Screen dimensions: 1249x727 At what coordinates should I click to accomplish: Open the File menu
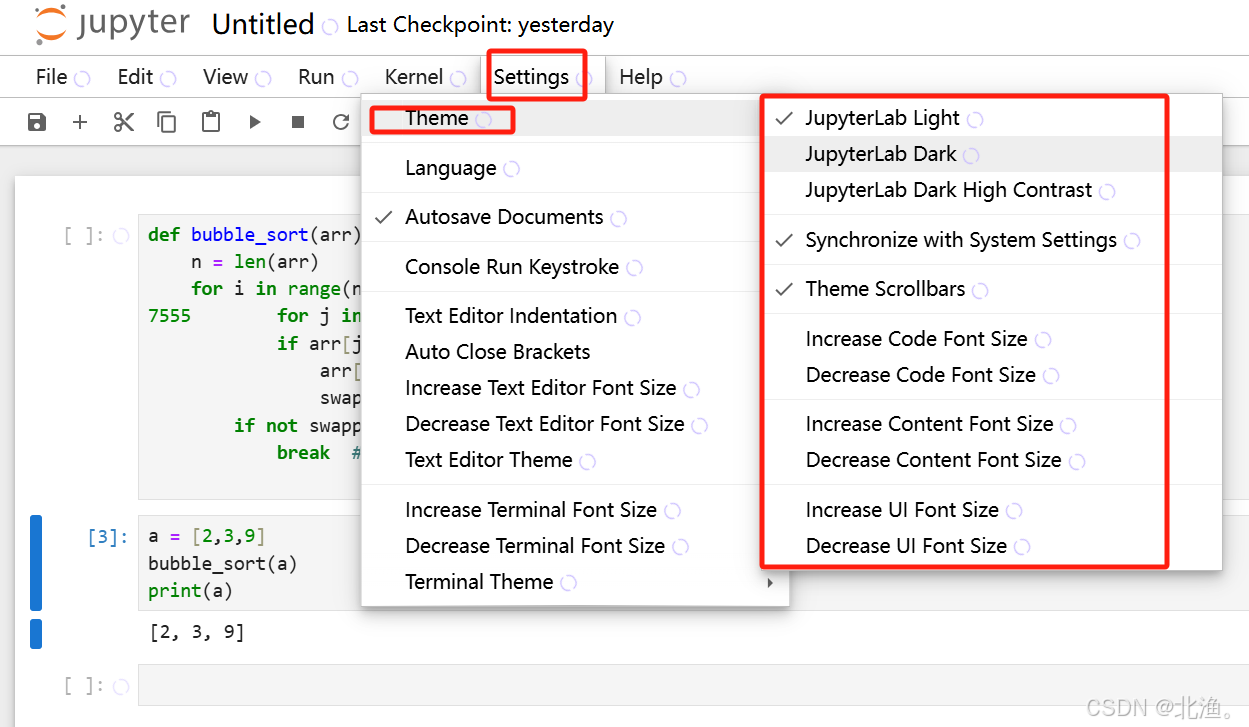pyautogui.click(x=52, y=77)
